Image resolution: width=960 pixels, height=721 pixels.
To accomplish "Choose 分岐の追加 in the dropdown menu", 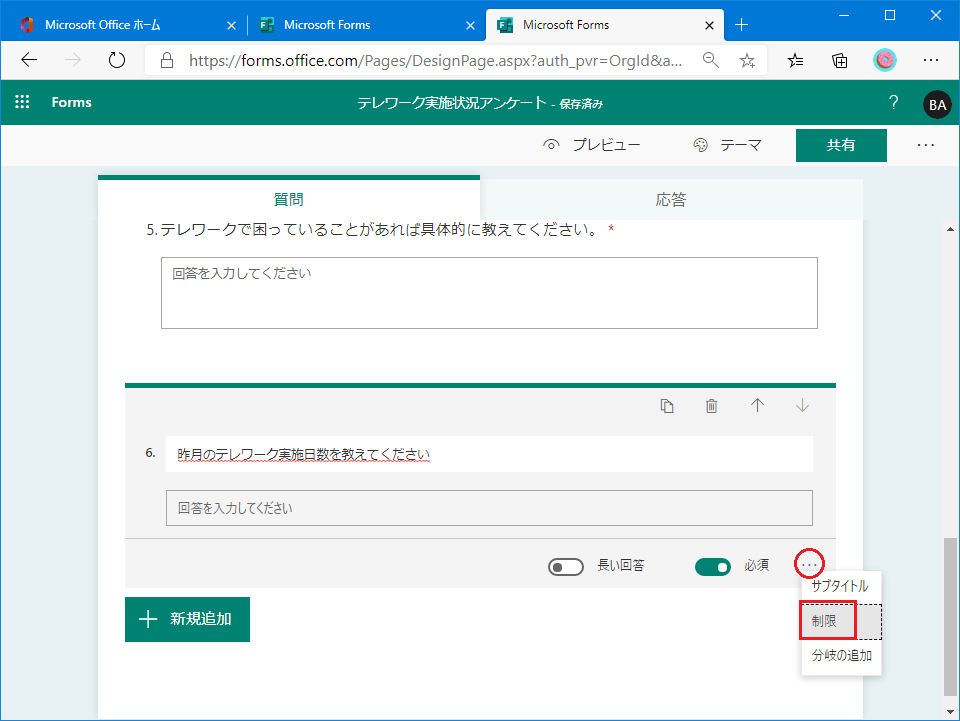I will pos(841,656).
